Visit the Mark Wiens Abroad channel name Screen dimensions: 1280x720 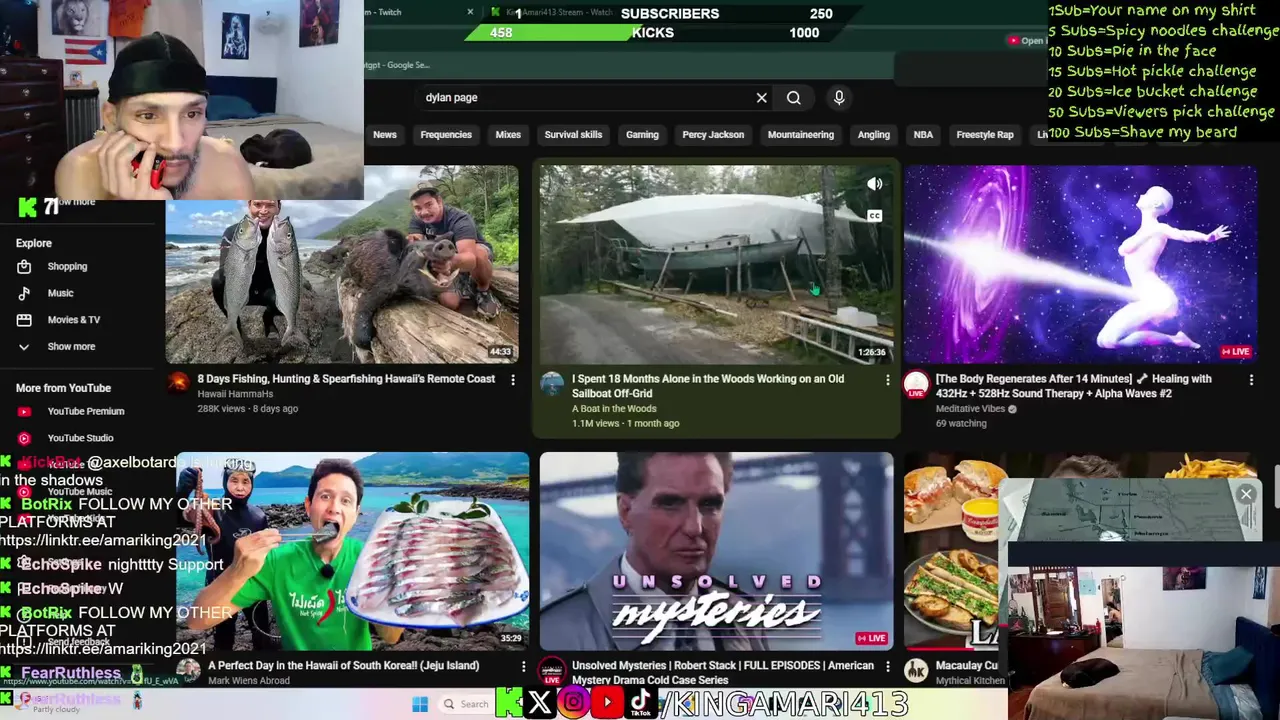pyautogui.click(x=248, y=680)
